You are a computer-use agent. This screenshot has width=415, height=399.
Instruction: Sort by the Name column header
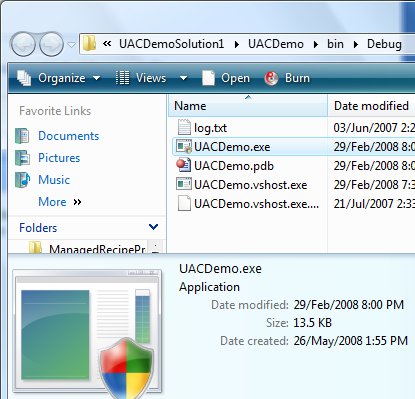248,106
